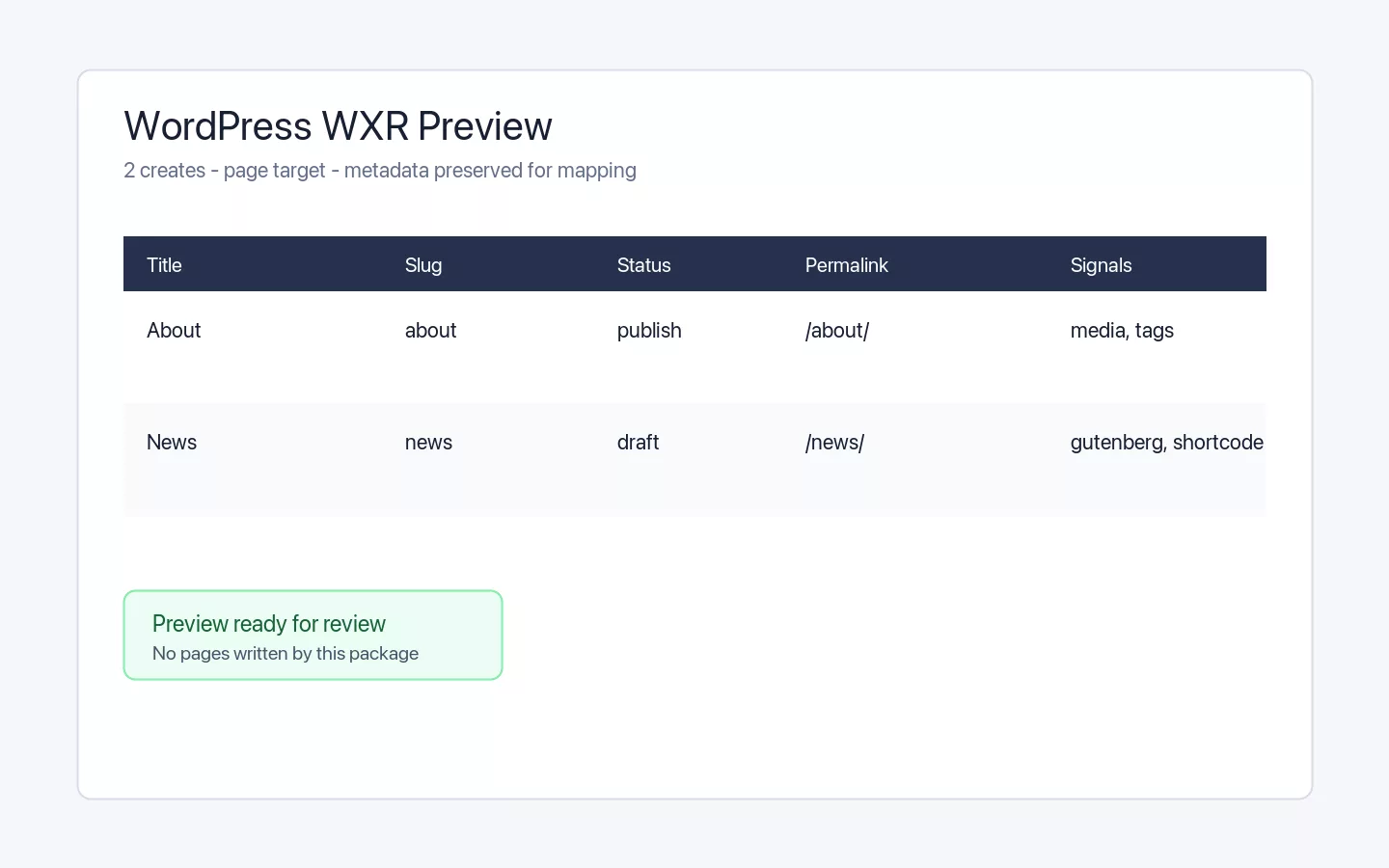This screenshot has height=868, width=1389.
Task: Click the /news/ permalink cell
Action: pyautogui.click(x=834, y=443)
